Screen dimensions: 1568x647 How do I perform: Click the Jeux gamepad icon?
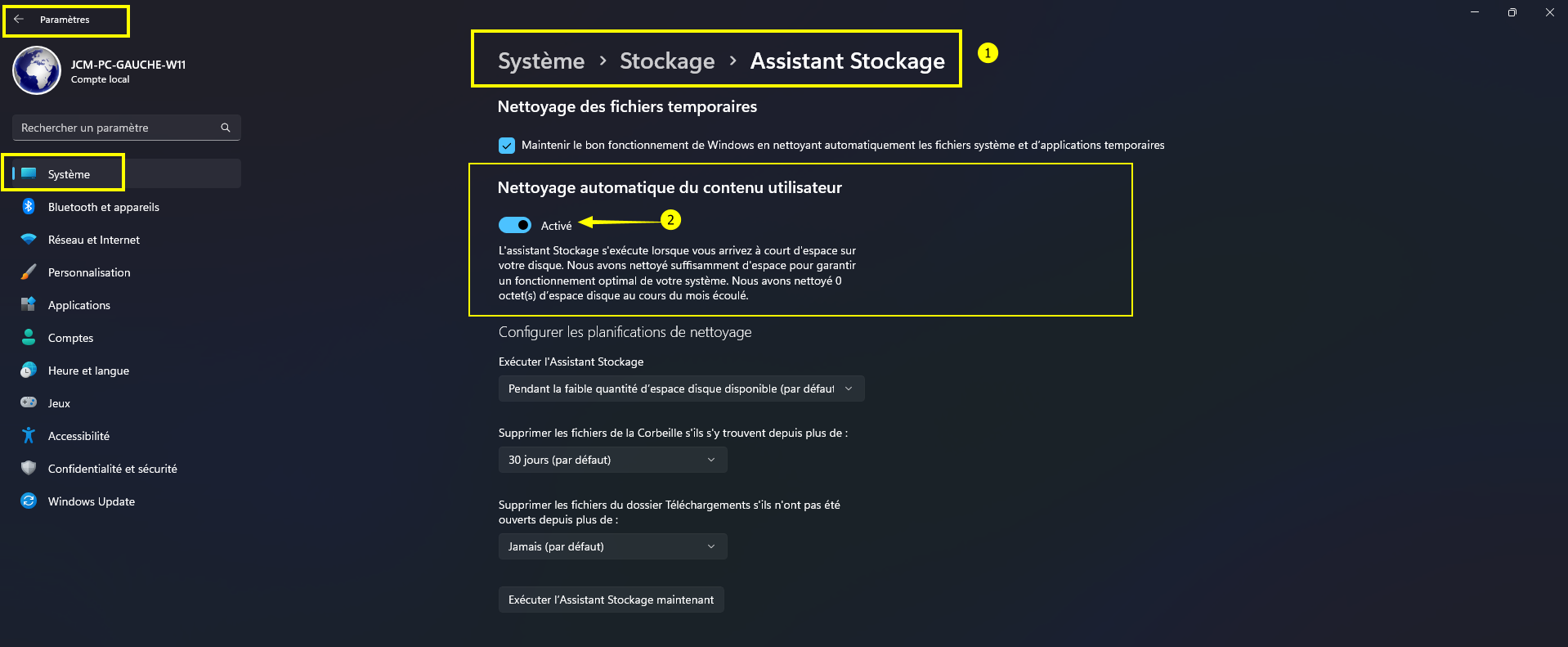click(29, 403)
